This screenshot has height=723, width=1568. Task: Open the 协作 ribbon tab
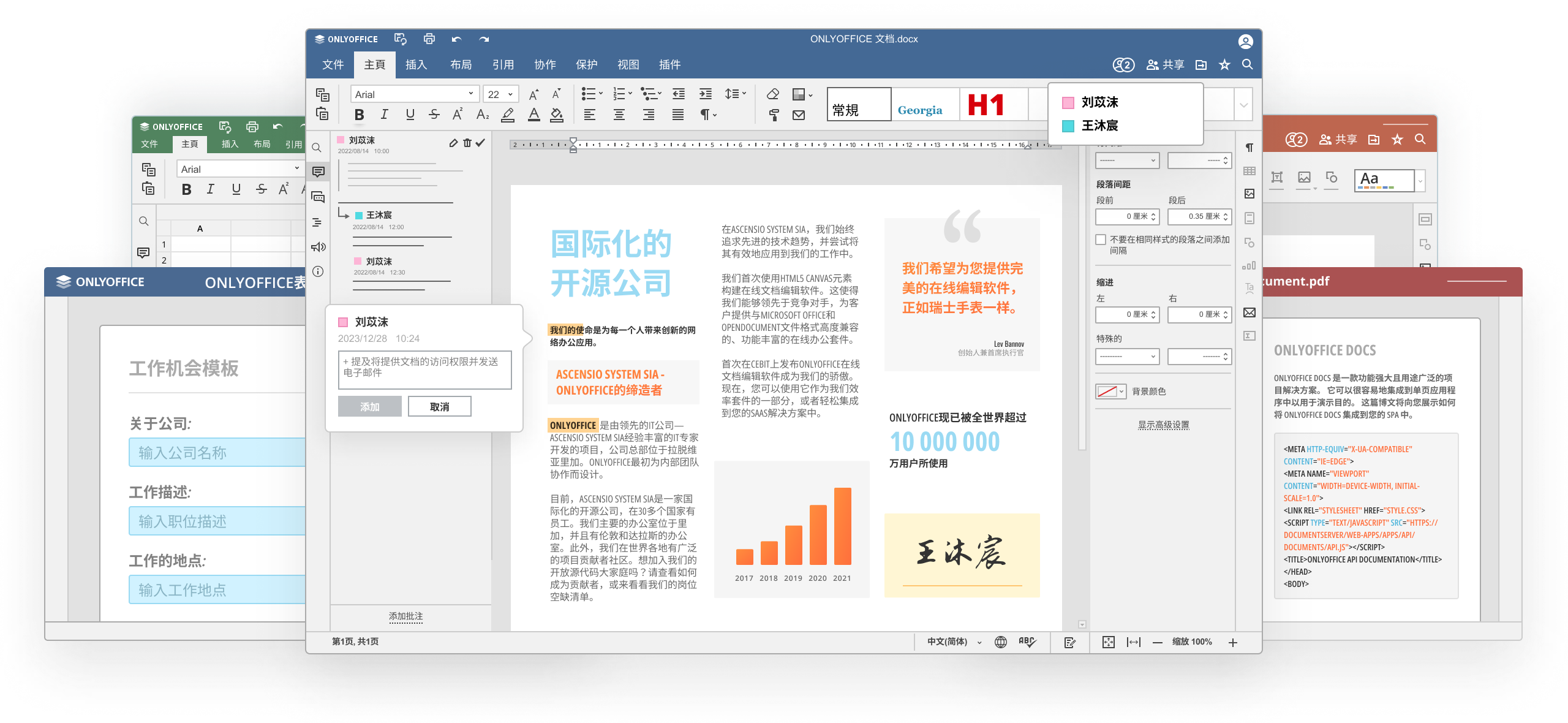coord(545,64)
